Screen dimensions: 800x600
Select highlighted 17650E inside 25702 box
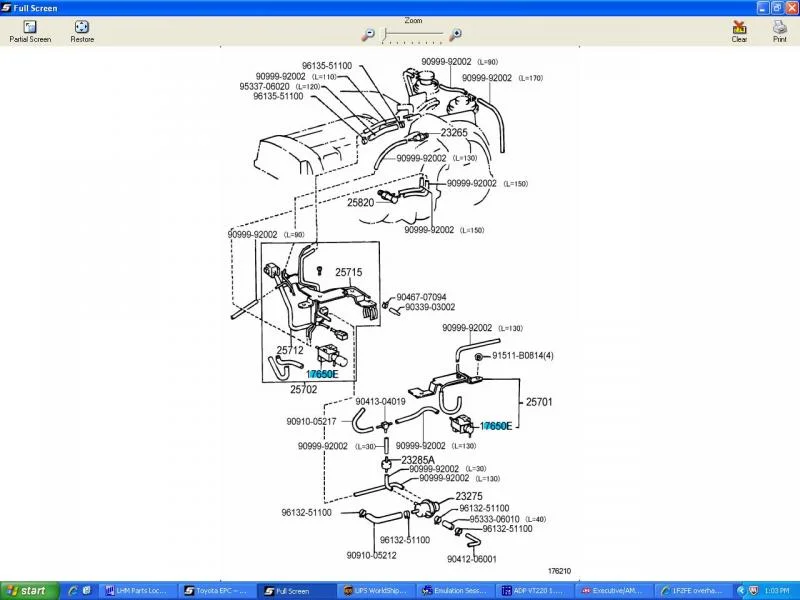[x=322, y=374]
